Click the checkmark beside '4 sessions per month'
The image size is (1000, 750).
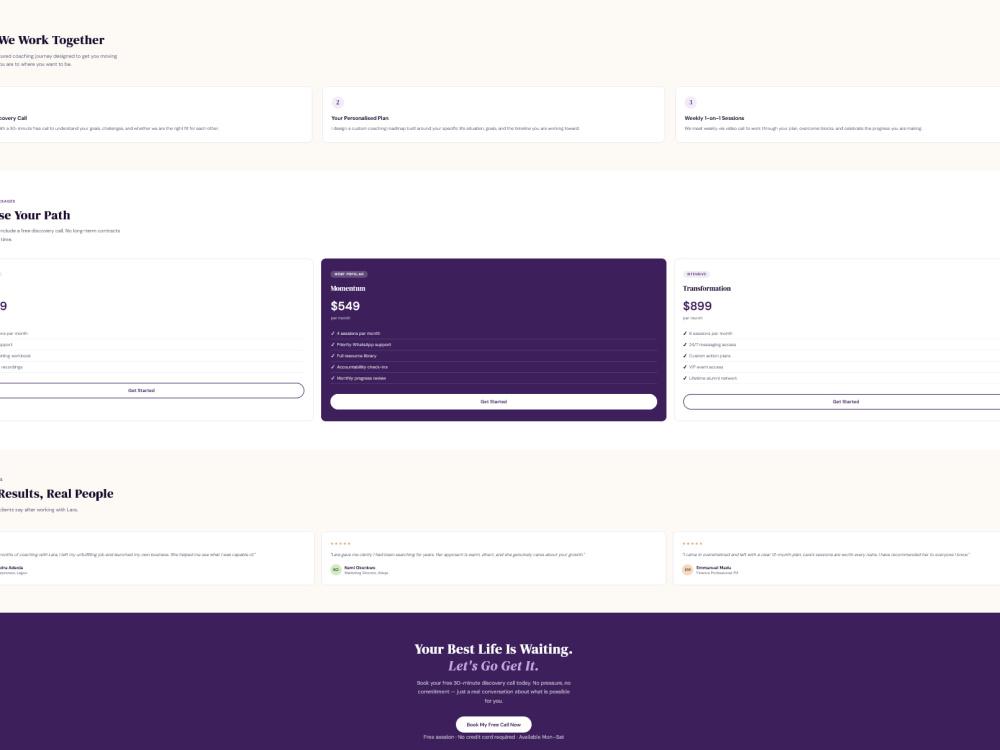coord(333,334)
